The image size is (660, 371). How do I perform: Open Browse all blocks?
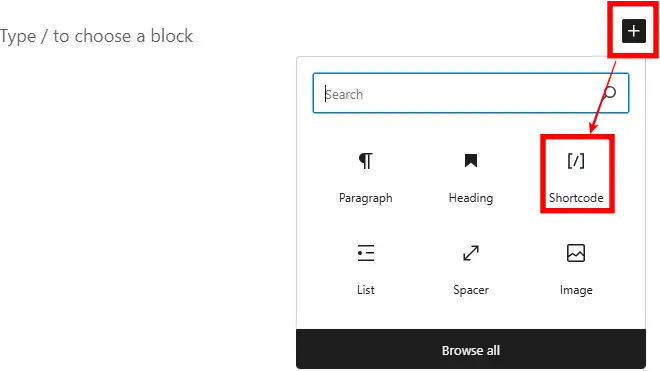click(x=471, y=350)
